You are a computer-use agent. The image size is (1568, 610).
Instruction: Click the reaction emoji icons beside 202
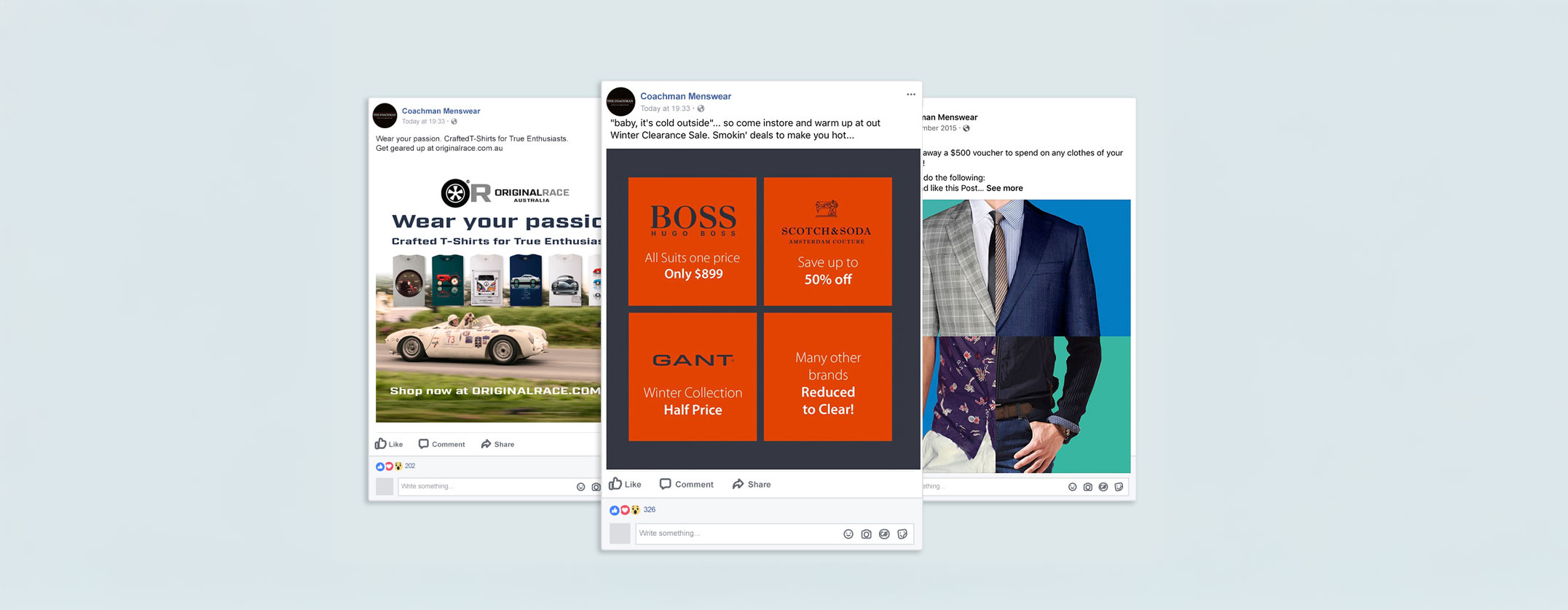(389, 466)
